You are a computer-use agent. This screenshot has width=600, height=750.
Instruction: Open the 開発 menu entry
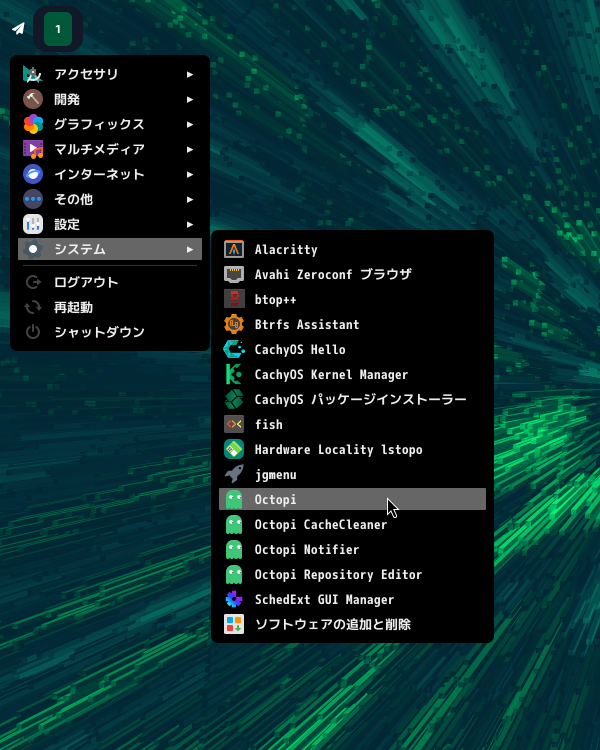(x=110, y=99)
